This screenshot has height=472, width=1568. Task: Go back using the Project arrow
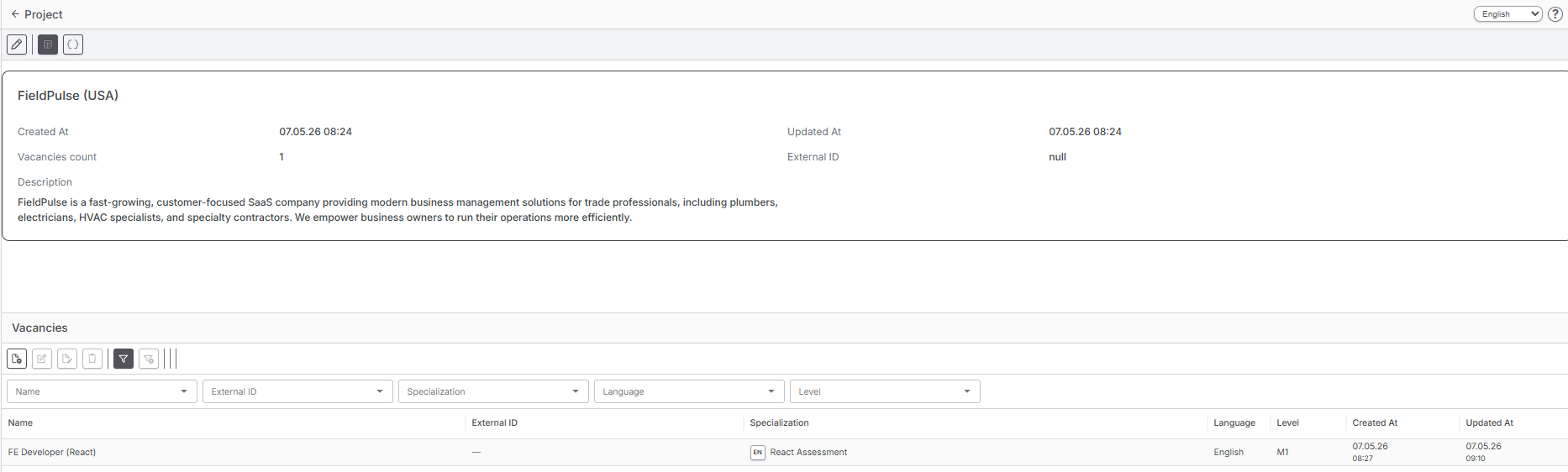15,14
